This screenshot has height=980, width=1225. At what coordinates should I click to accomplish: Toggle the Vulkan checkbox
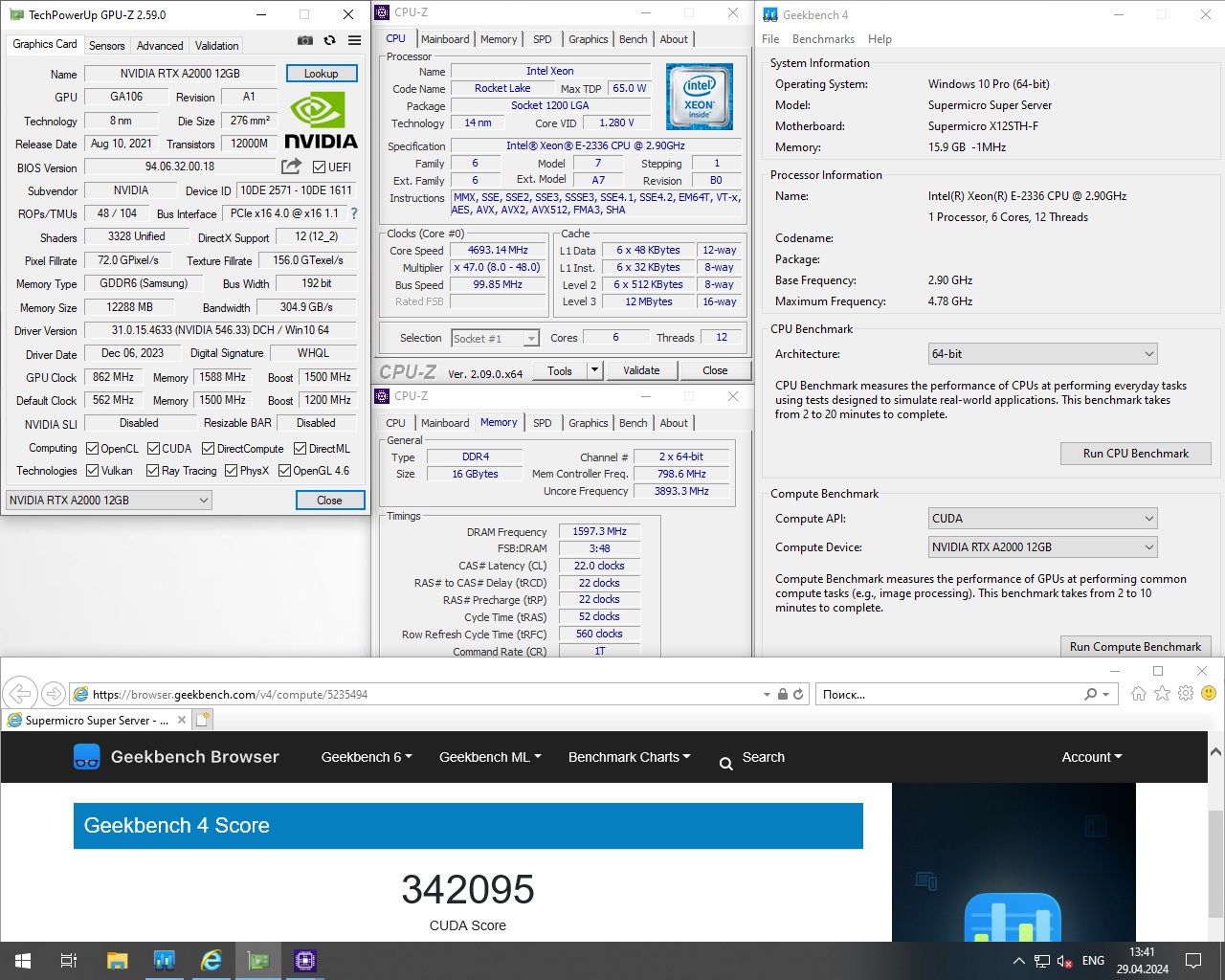tap(92, 470)
